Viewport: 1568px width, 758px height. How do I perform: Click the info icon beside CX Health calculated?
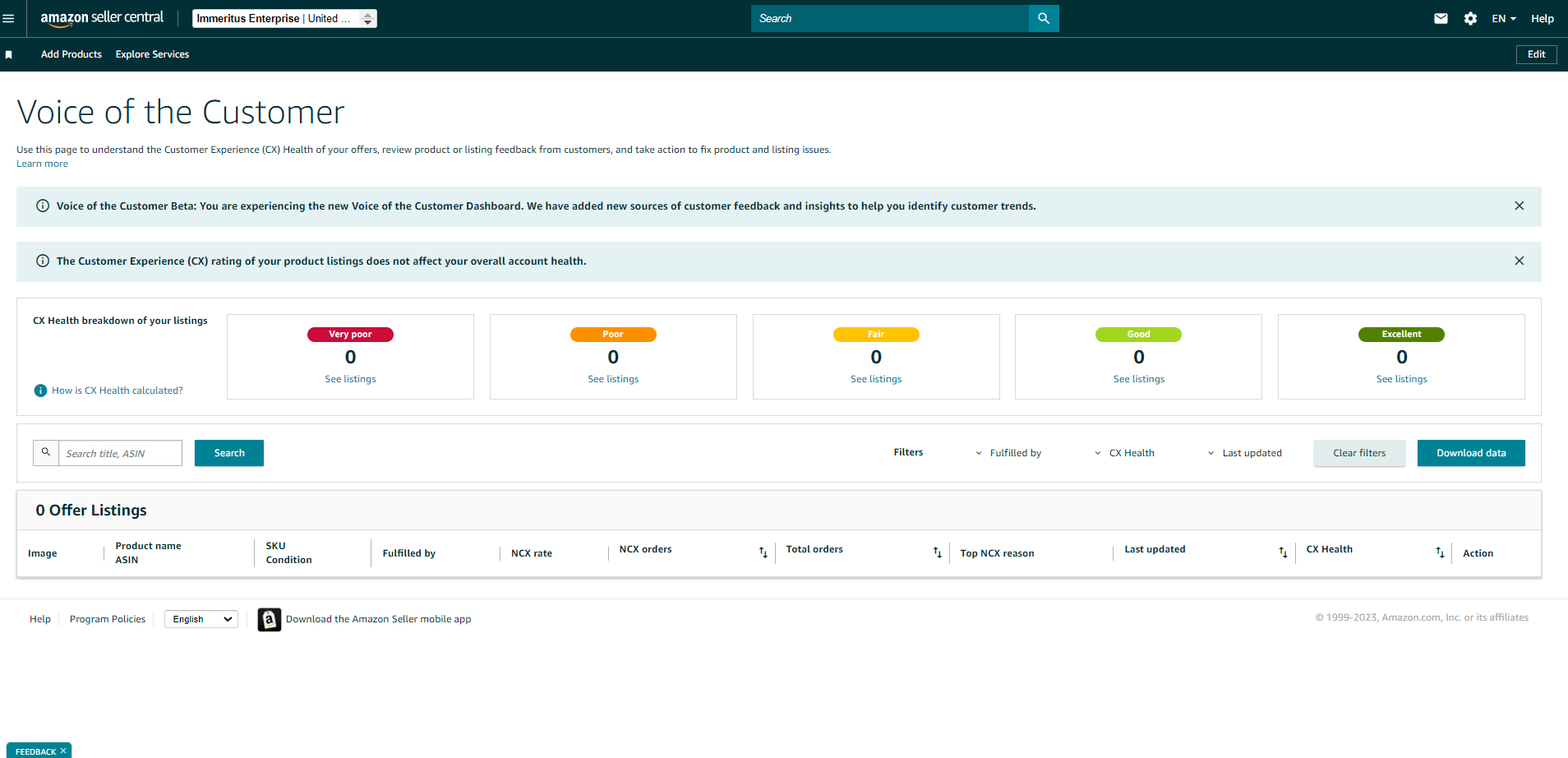[40, 391]
